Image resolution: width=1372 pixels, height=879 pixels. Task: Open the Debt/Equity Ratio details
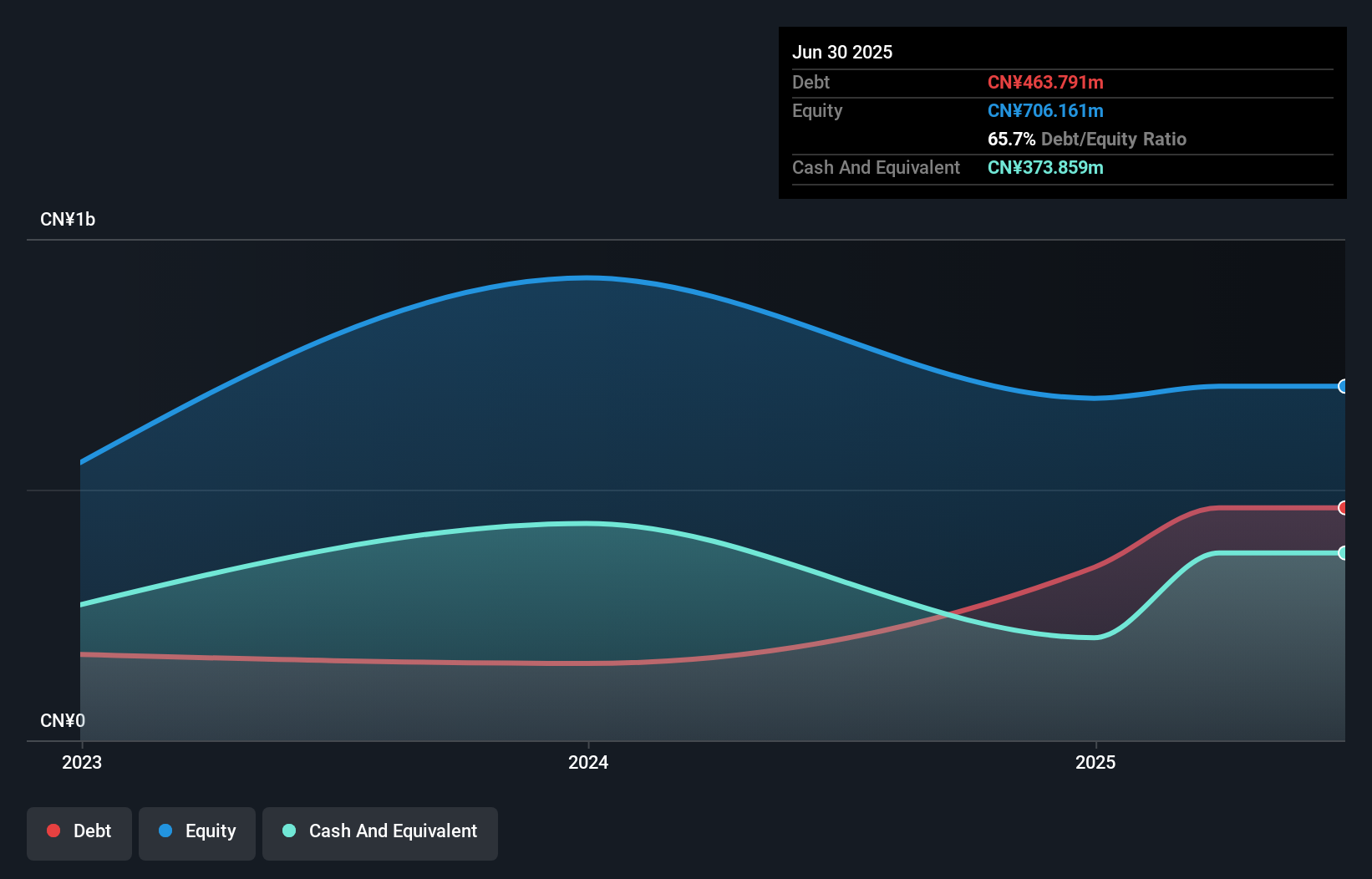(1086, 139)
